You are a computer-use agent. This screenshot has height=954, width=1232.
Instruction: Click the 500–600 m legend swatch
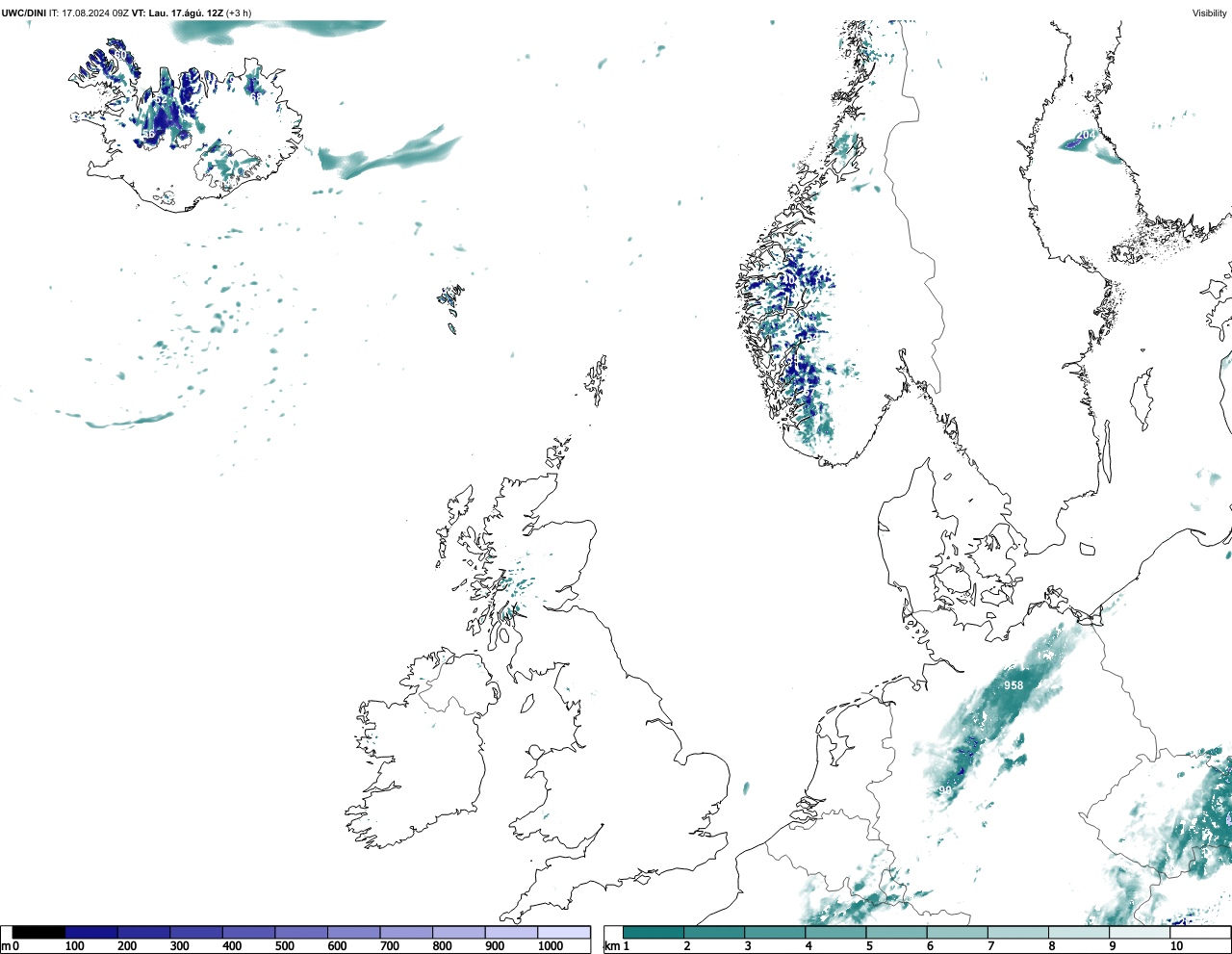tap(301, 932)
